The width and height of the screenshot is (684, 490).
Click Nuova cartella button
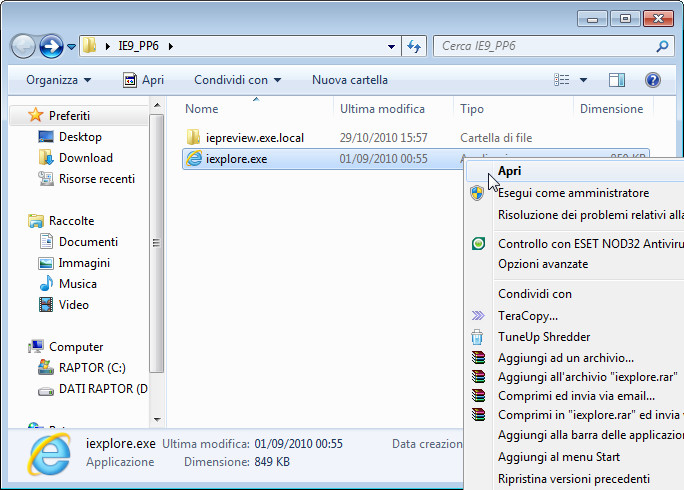click(x=350, y=80)
